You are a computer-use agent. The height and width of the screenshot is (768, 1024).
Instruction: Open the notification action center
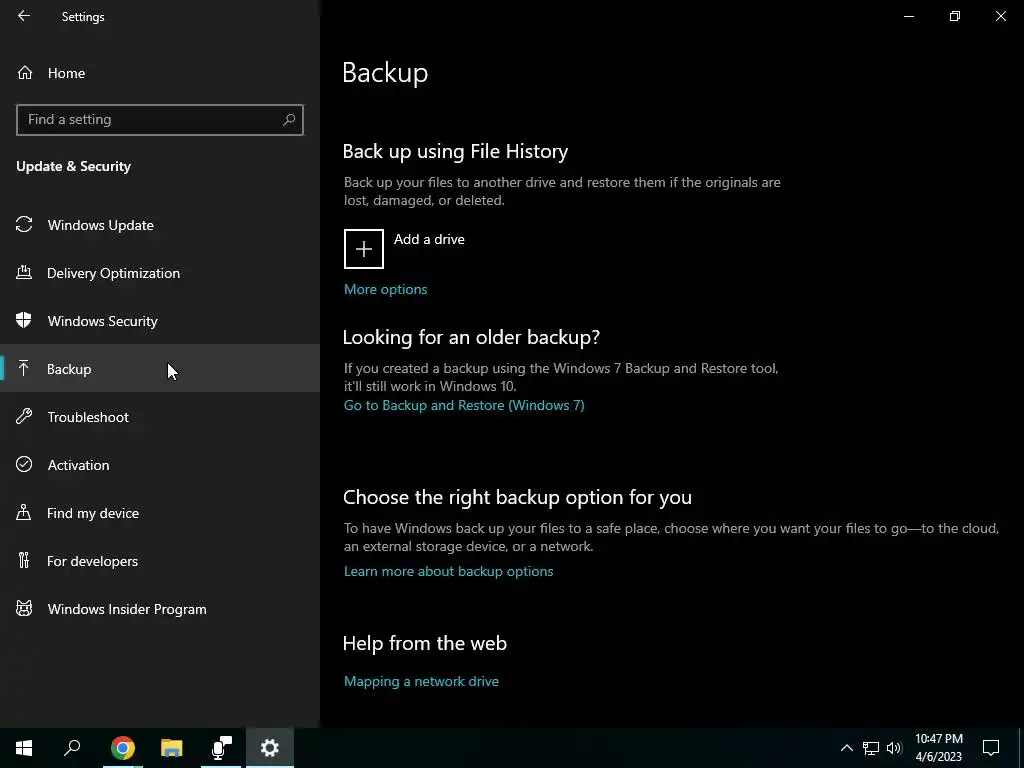tap(991, 748)
